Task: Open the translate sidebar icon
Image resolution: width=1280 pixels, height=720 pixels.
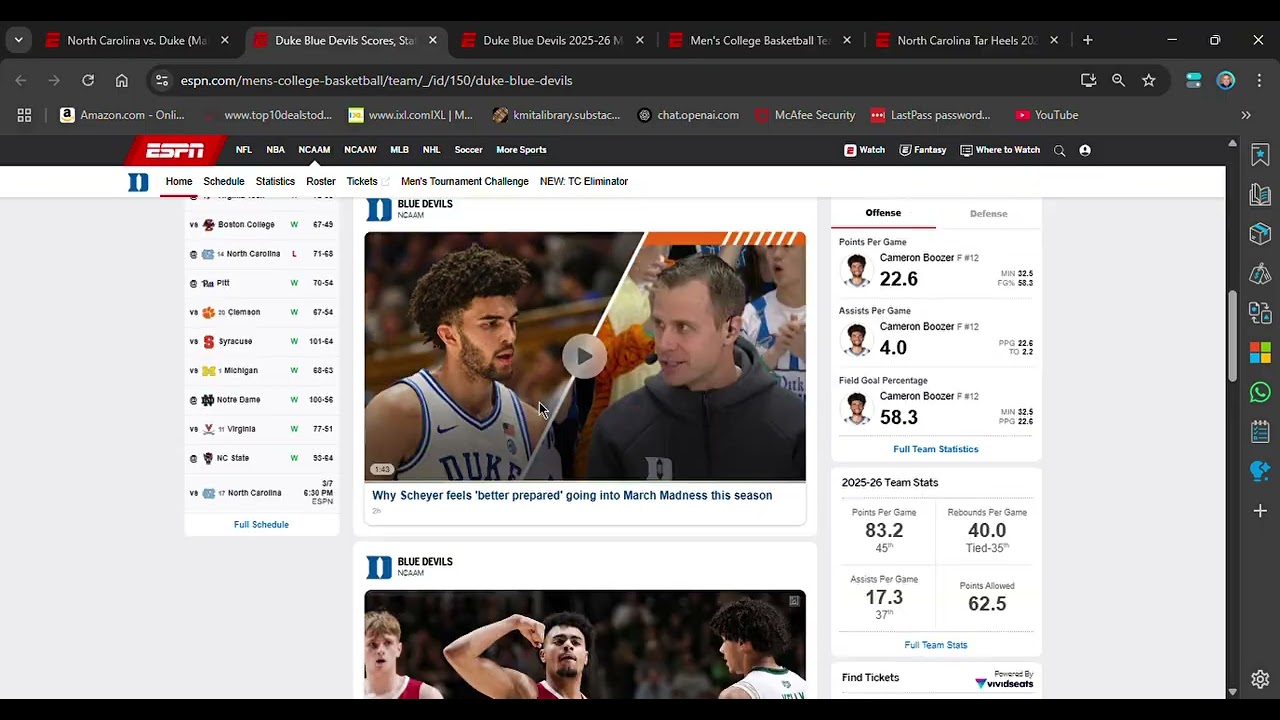Action: [1260, 313]
